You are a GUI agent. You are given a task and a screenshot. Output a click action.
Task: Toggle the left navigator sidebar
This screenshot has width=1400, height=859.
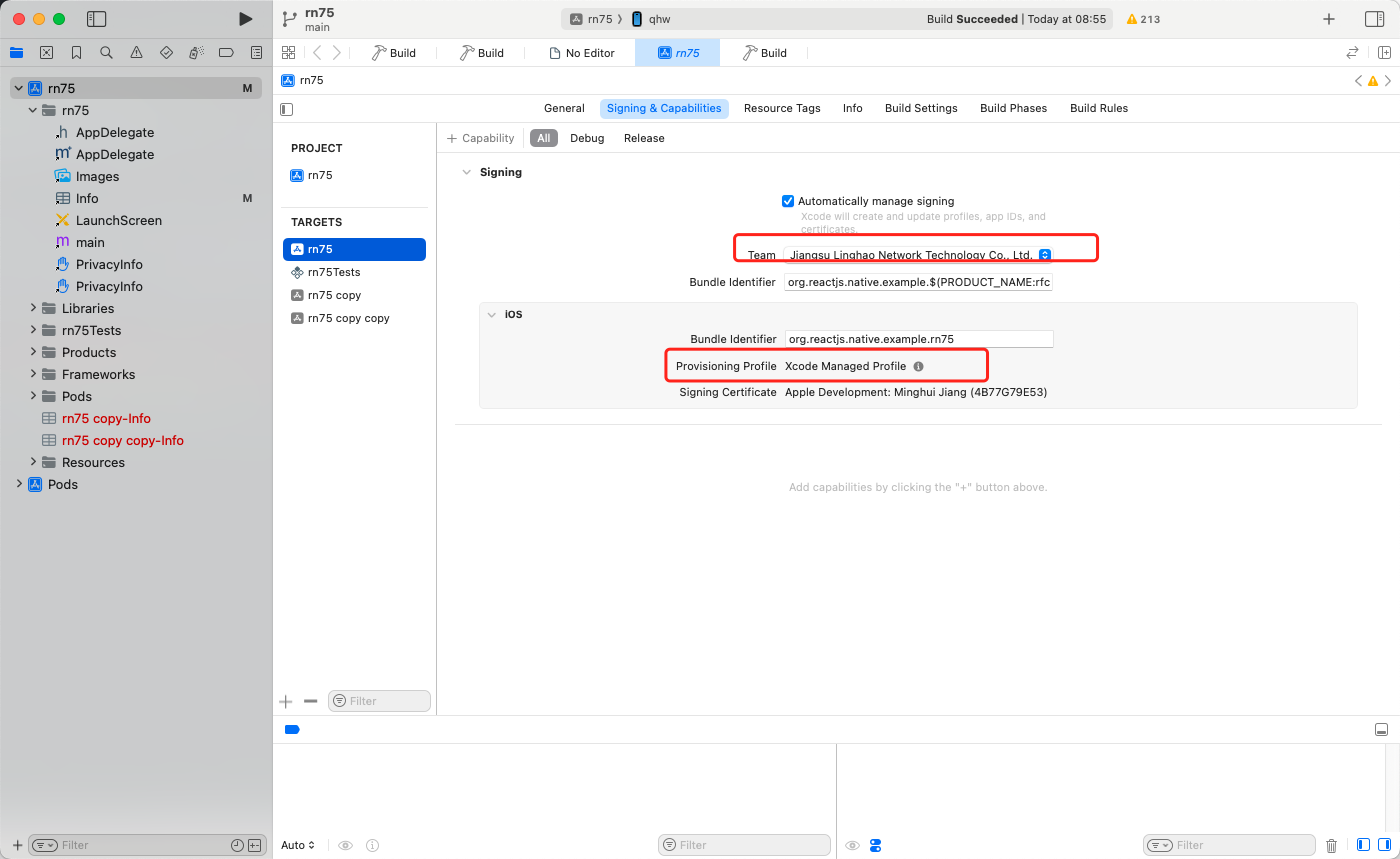[97, 19]
